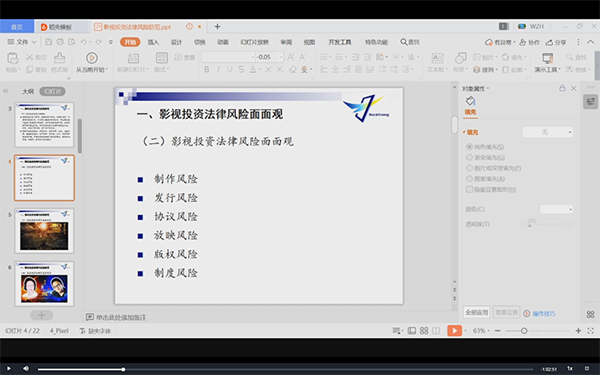Screen dimensions: 600x375
Task: Click the zoom slider handle
Action: click(524, 331)
